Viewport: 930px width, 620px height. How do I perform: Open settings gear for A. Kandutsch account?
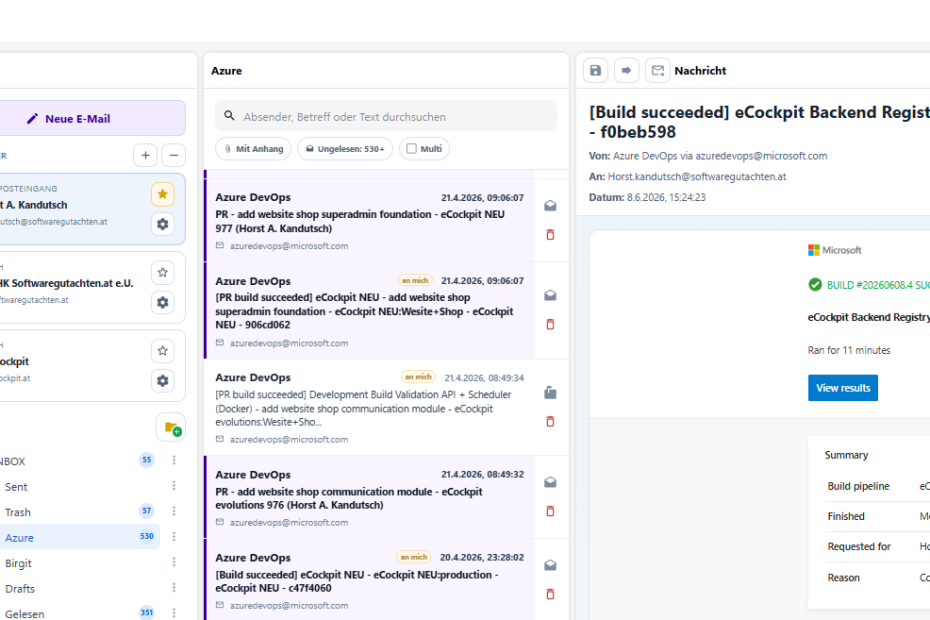click(x=163, y=224)
